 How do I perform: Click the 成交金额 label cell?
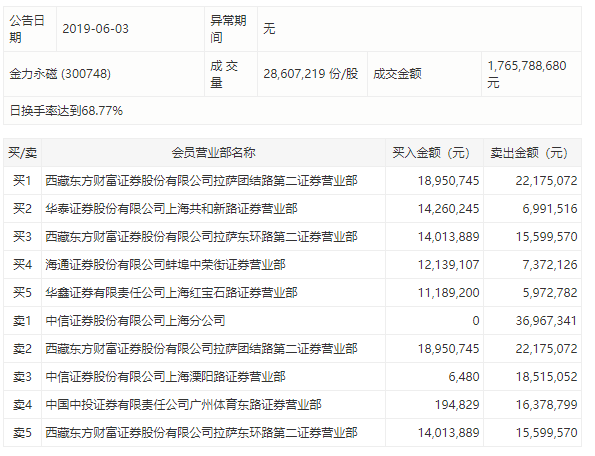coord(424,74)
